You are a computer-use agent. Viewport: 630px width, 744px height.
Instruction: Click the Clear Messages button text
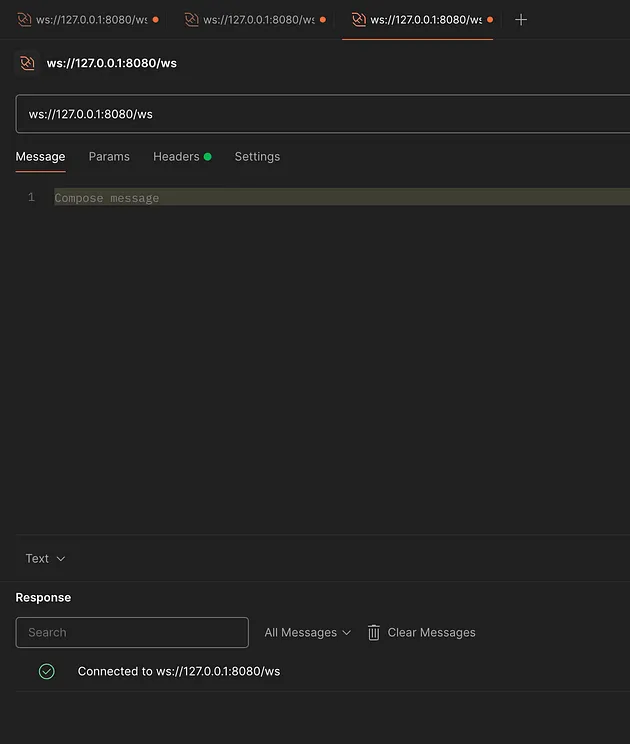[431, 632]
